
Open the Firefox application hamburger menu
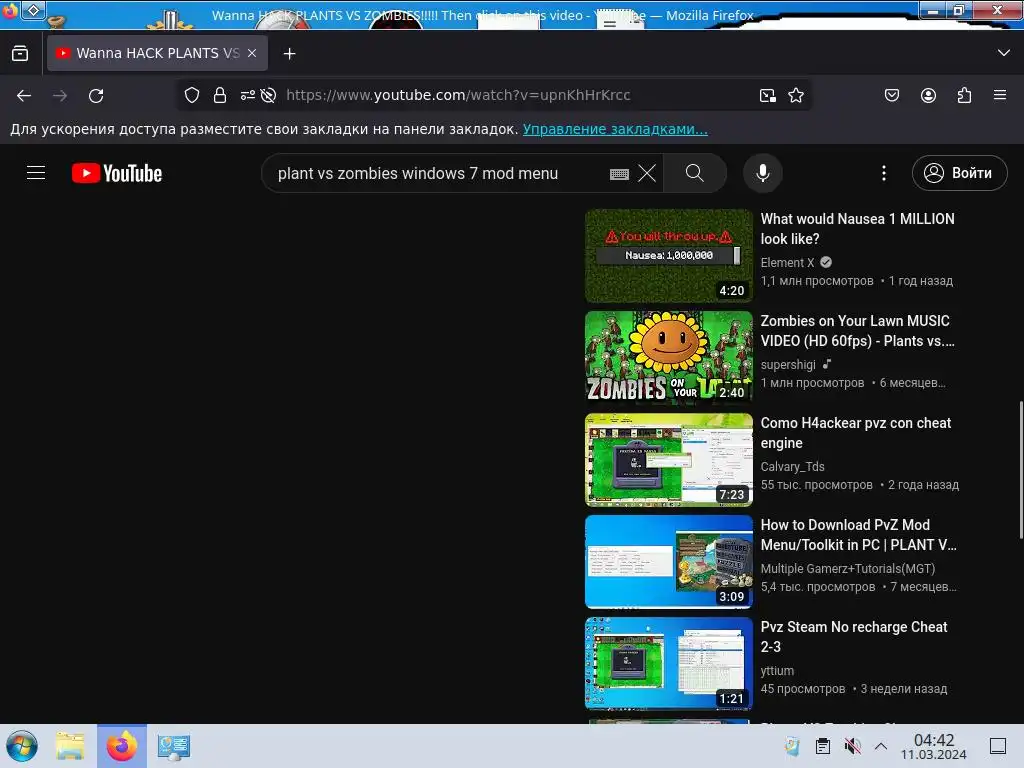point(1000,95)
